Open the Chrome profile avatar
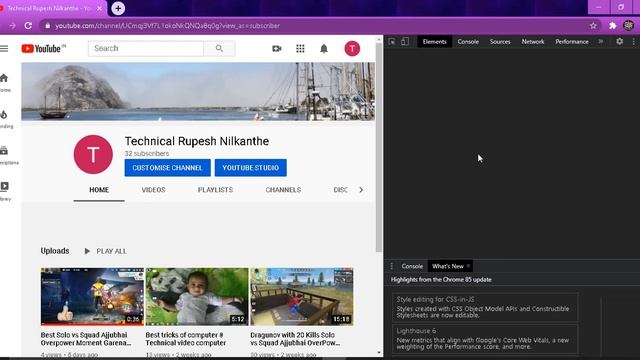Screen dimensions: 640x360 (x=629, y=26)
